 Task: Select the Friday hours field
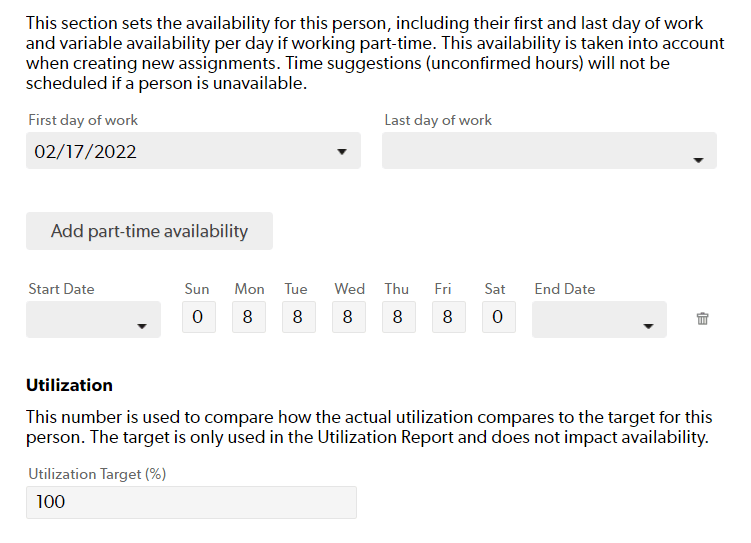(x=449, y=317)
